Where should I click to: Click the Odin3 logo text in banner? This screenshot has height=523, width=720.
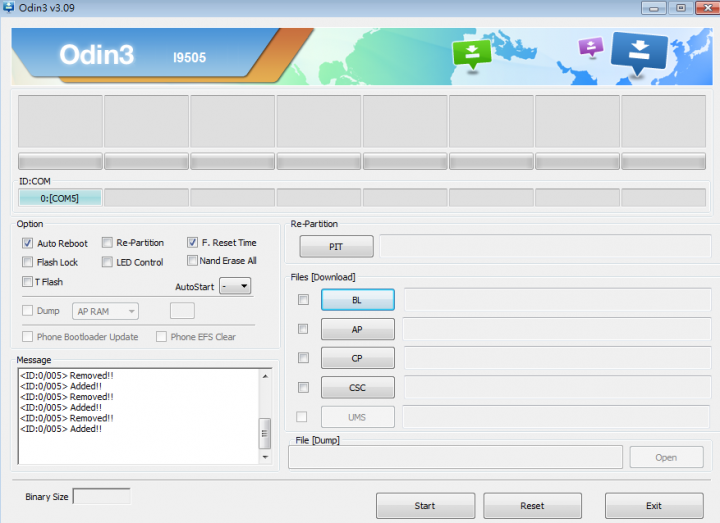[x=97, y=55]
